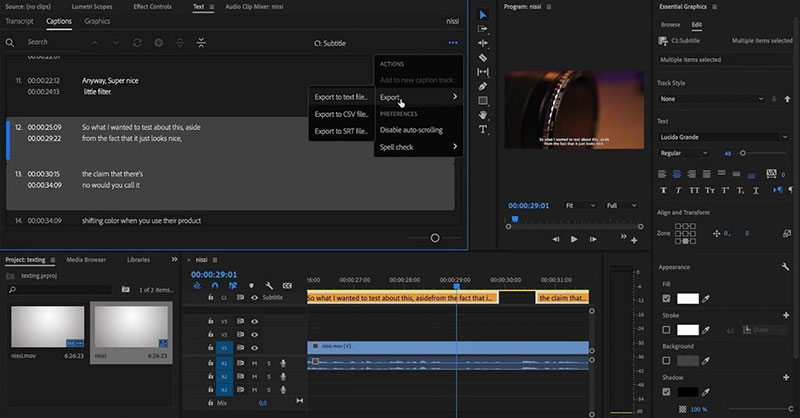Switch Essential Graphics to Browse
The width and height of the screenshot is (800, 418).
click(670, 24)
